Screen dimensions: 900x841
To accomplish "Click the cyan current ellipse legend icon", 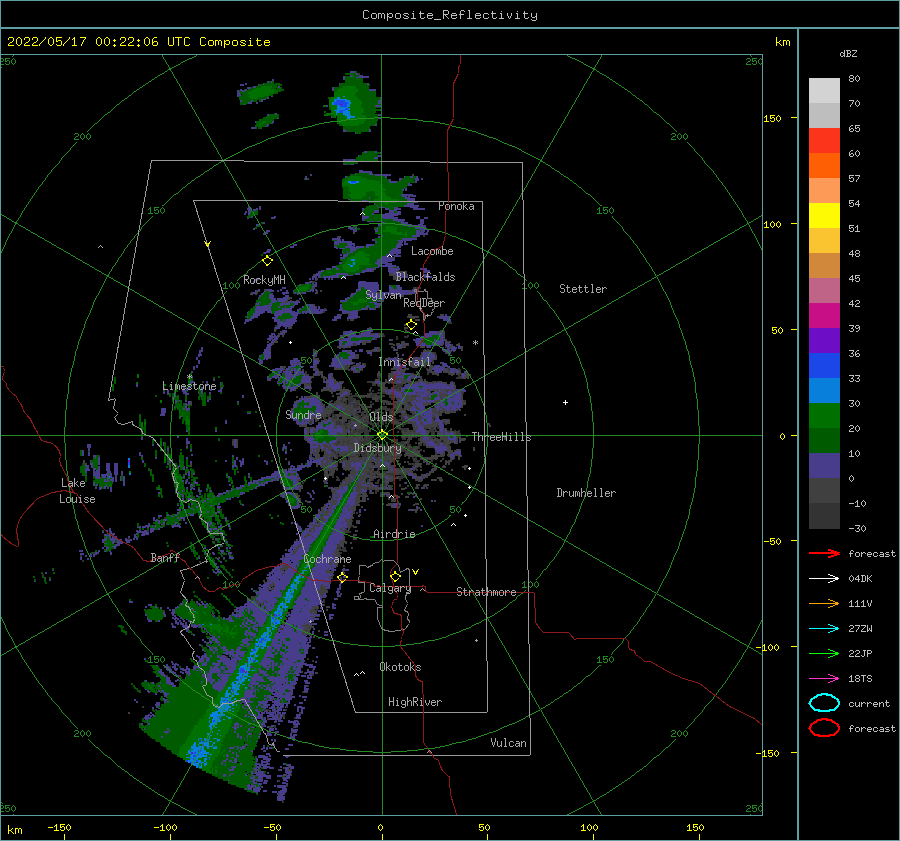I will click(x=824, y=703).
